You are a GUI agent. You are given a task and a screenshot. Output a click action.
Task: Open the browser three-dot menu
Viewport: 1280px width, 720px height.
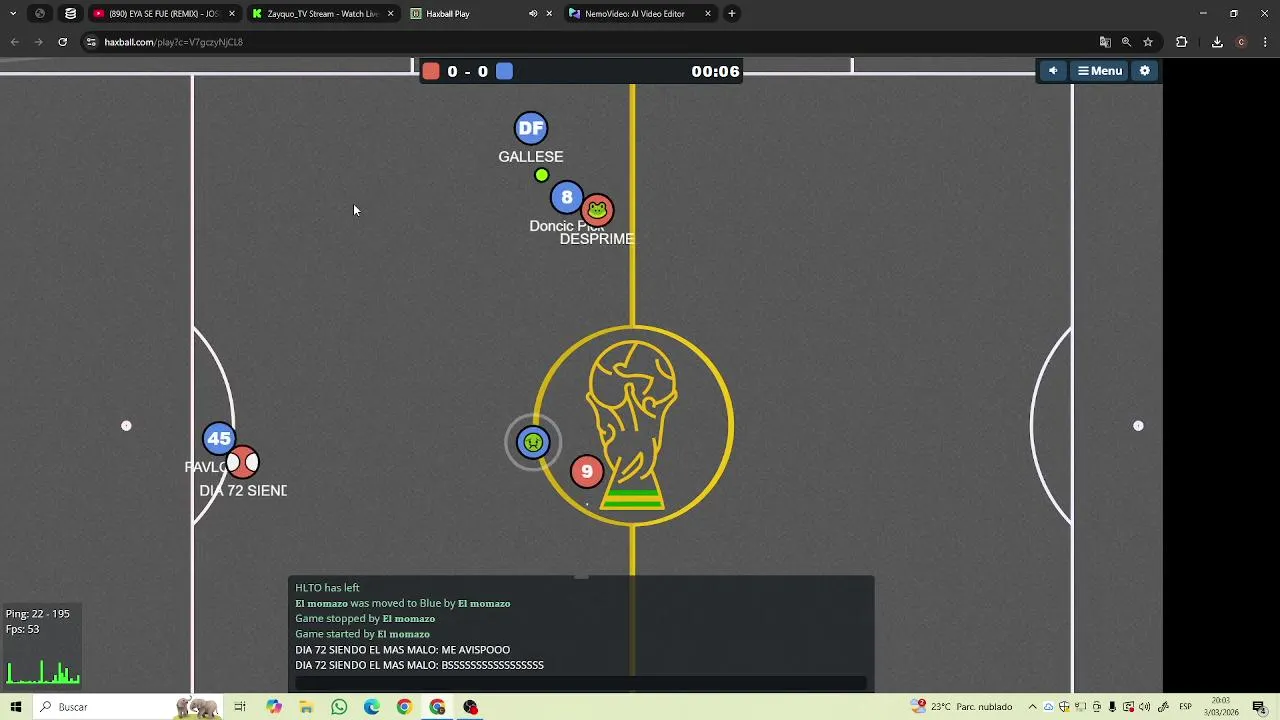tap(1265, 42)
